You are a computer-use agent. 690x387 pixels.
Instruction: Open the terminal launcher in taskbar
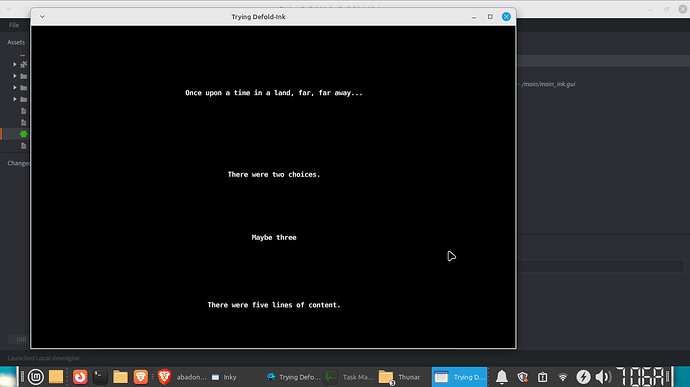[x=100, y=377]
